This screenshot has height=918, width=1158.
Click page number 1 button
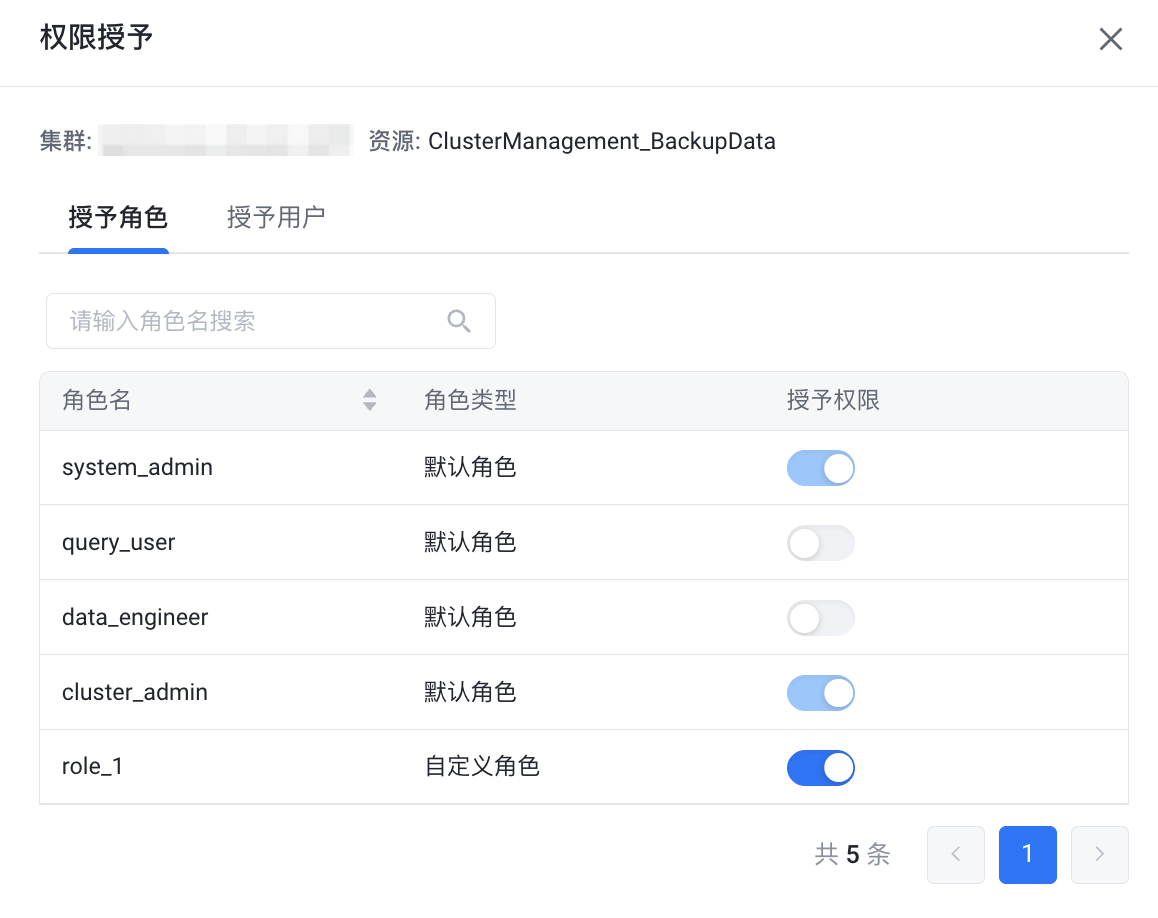click(1027, 854)
